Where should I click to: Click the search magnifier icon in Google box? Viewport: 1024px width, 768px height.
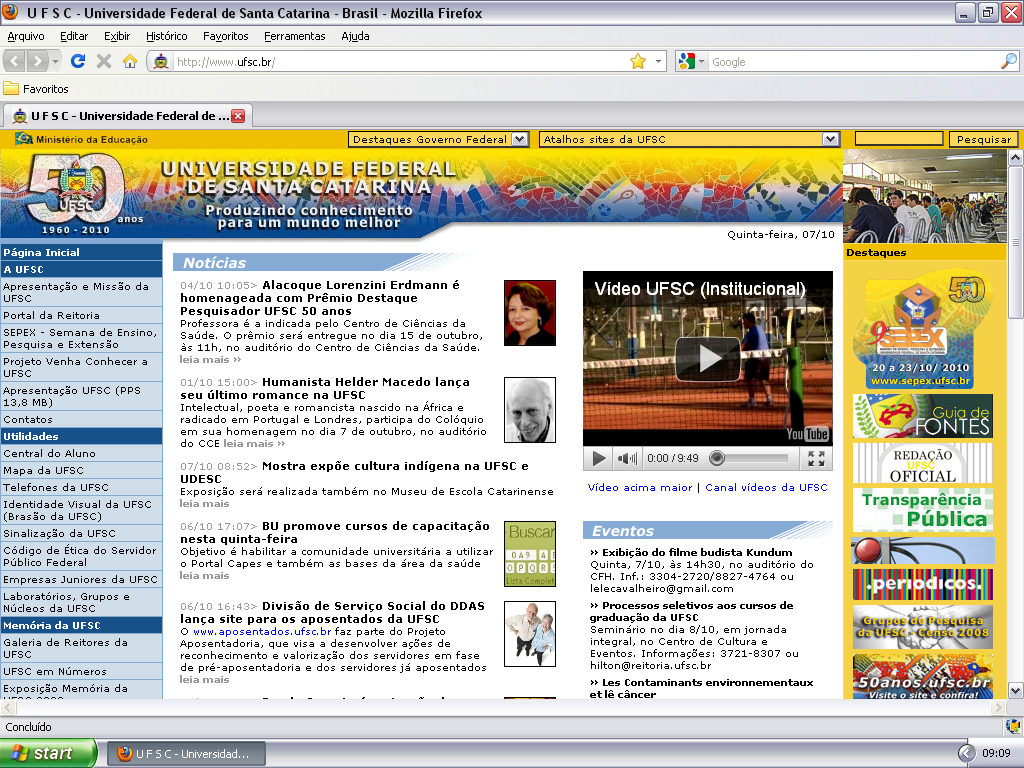click(1008, 62)
